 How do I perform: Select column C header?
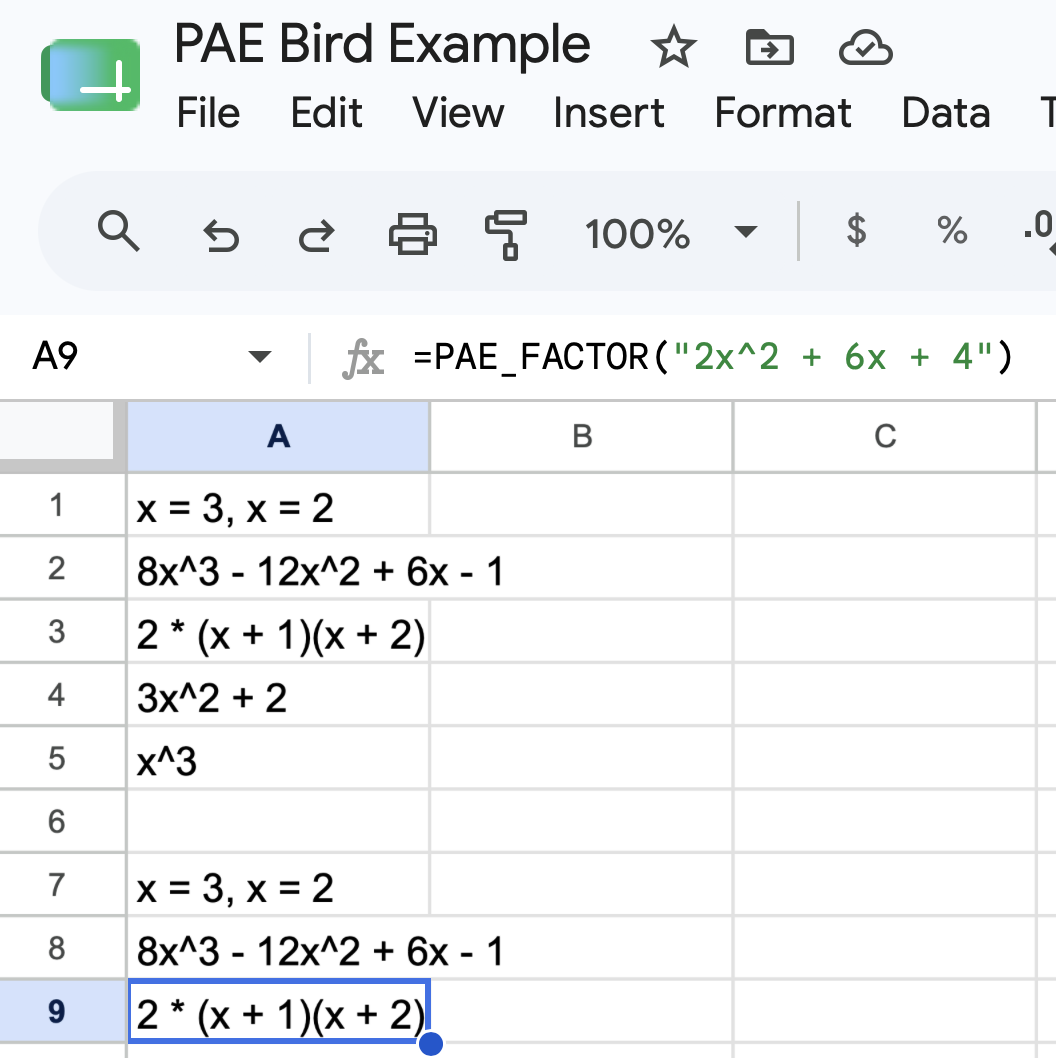(885, 437)
